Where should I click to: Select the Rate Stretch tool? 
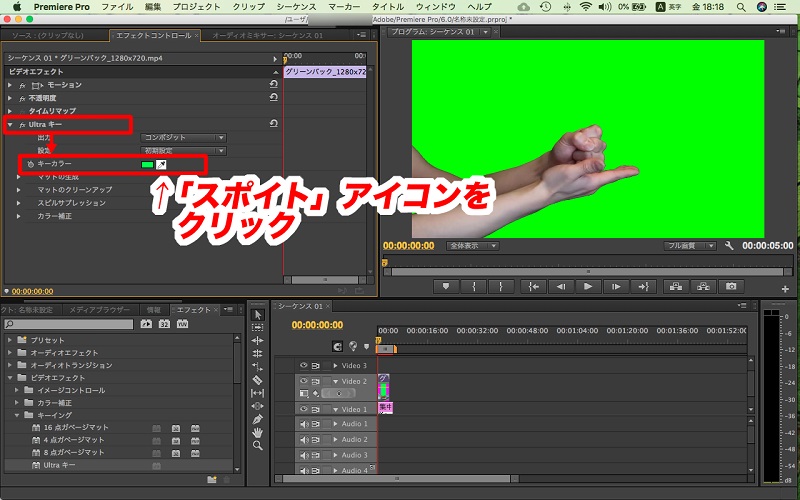click(x=258, y=366)
